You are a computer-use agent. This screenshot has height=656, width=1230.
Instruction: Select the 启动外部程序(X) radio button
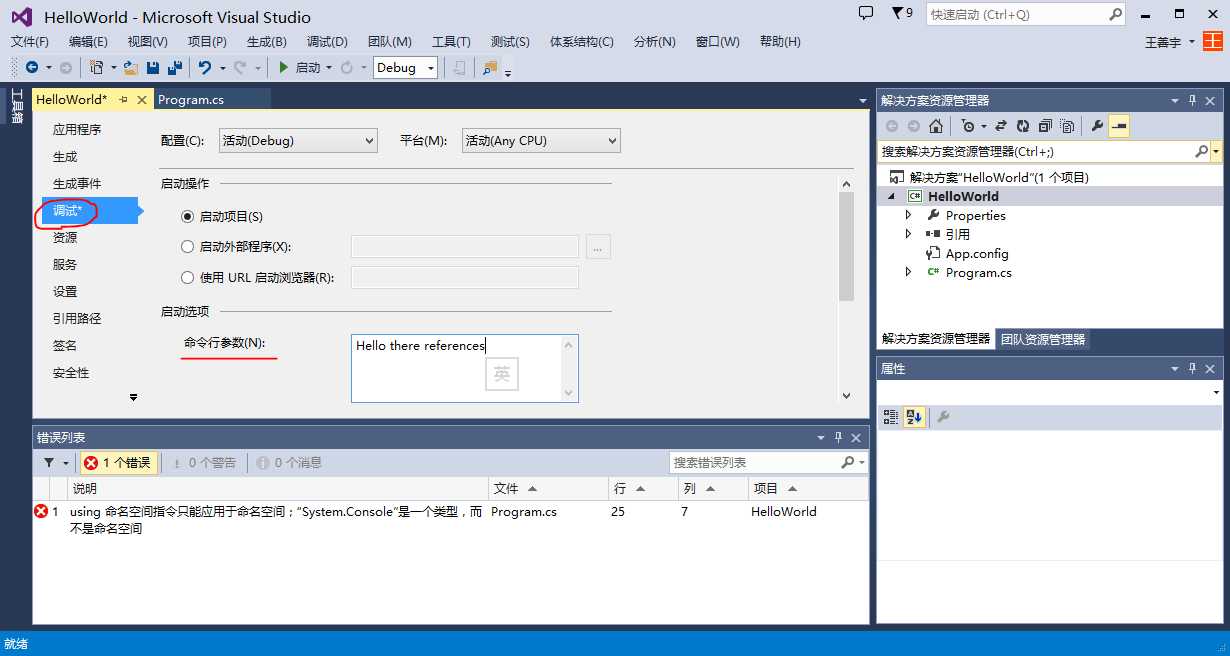click(x=188, y=247)
